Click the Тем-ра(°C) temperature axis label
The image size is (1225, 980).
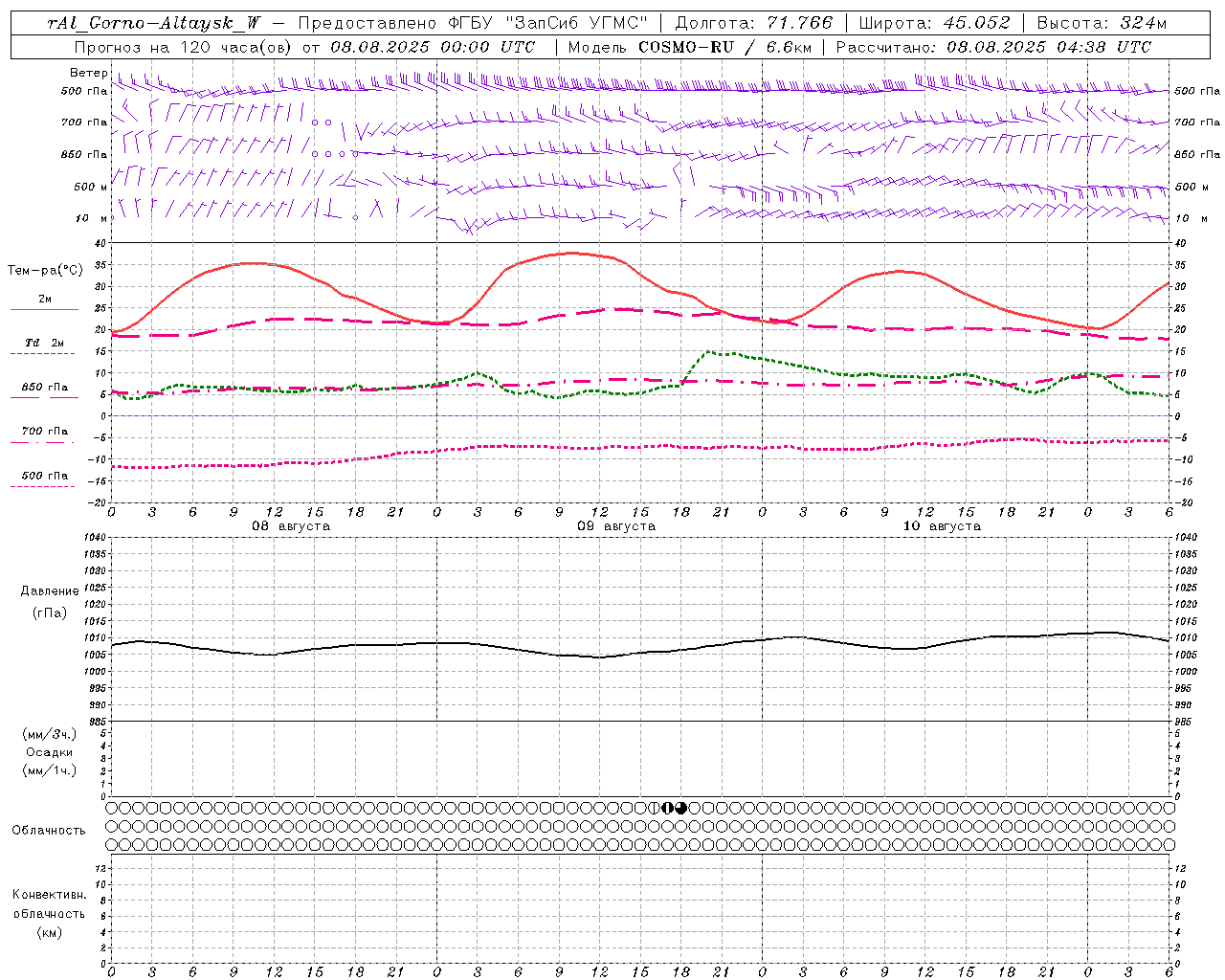[x=45, y=271]
